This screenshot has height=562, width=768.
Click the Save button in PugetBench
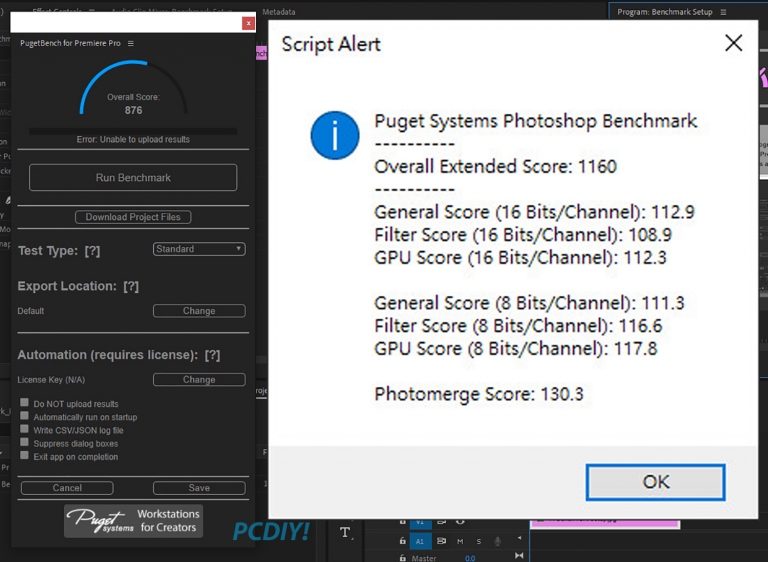point(199,488)
